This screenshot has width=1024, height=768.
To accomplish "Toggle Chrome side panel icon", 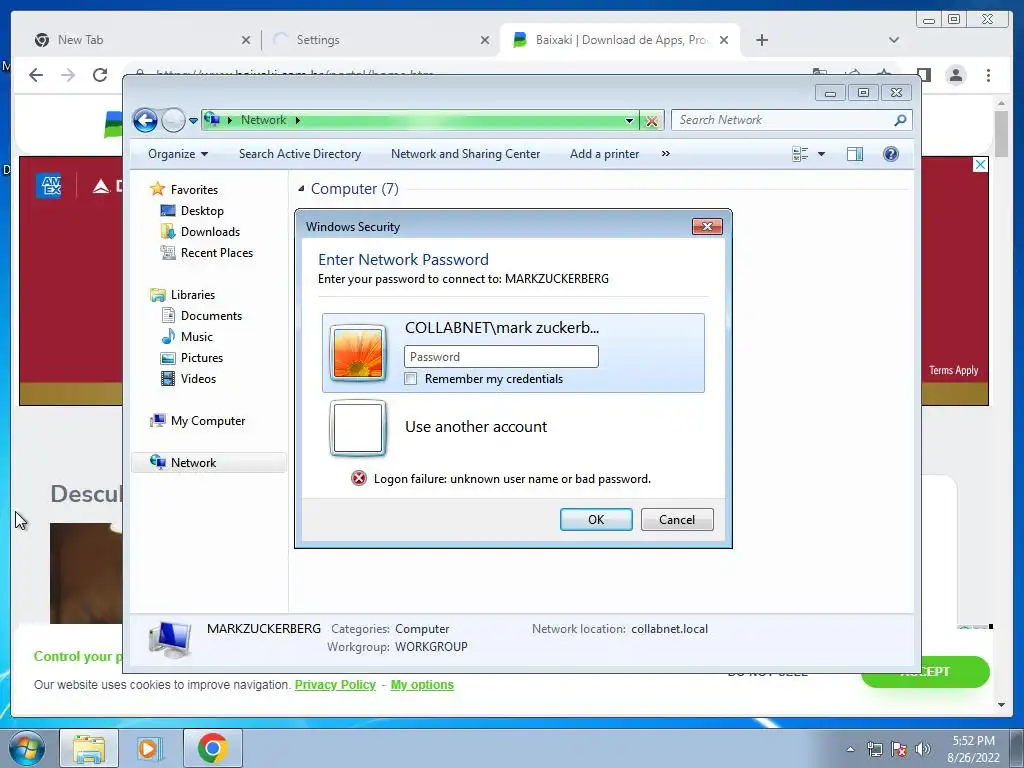I will pos(923,75).
